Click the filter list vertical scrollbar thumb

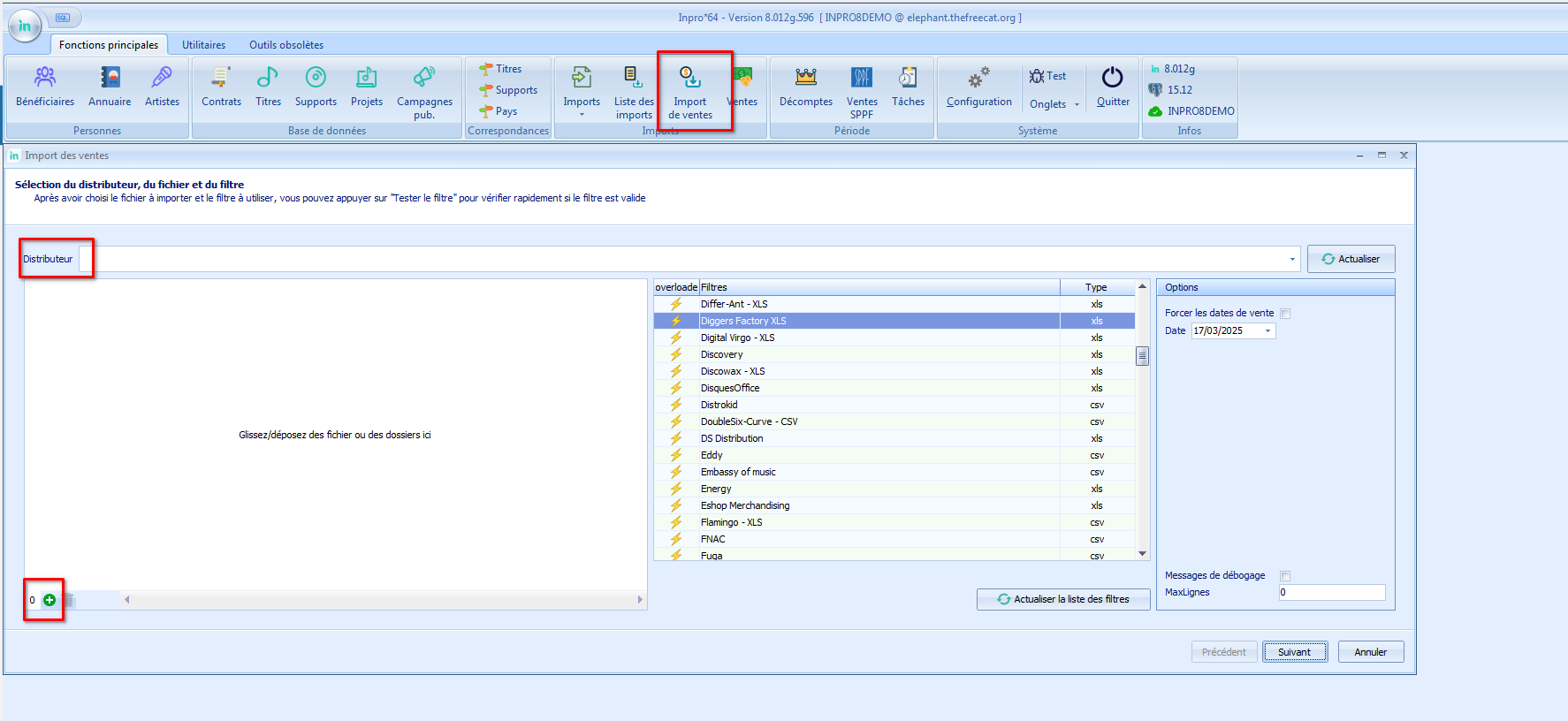click(x=1142, y=356)
